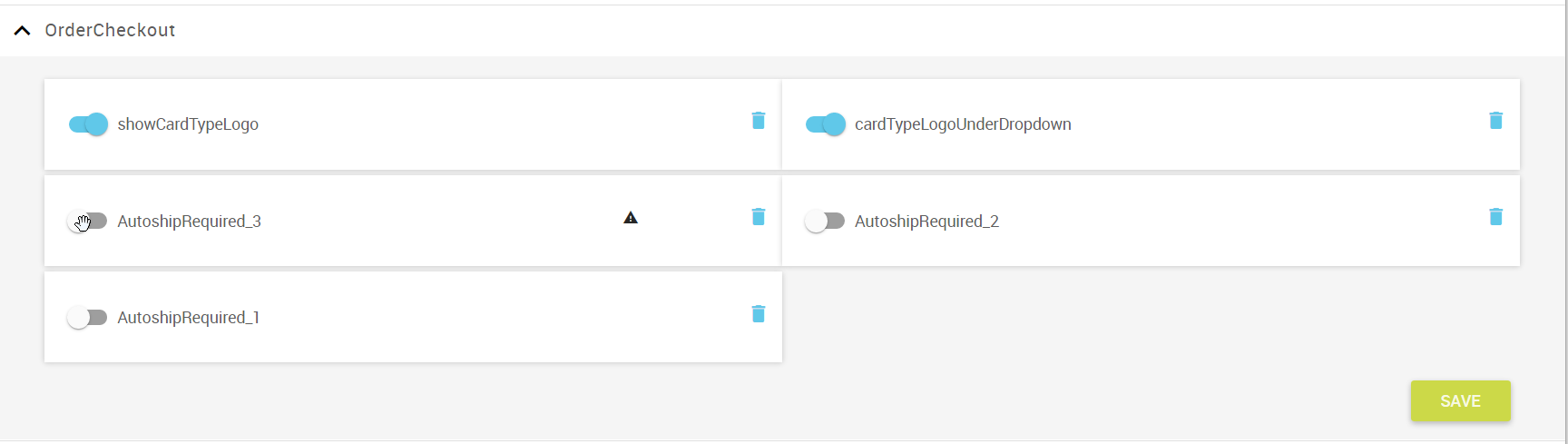Viewport: 1568px width, 444px height.
Task: Remove AutoshipRequired_1 using its trash icon
Action: tap(759, 314)
